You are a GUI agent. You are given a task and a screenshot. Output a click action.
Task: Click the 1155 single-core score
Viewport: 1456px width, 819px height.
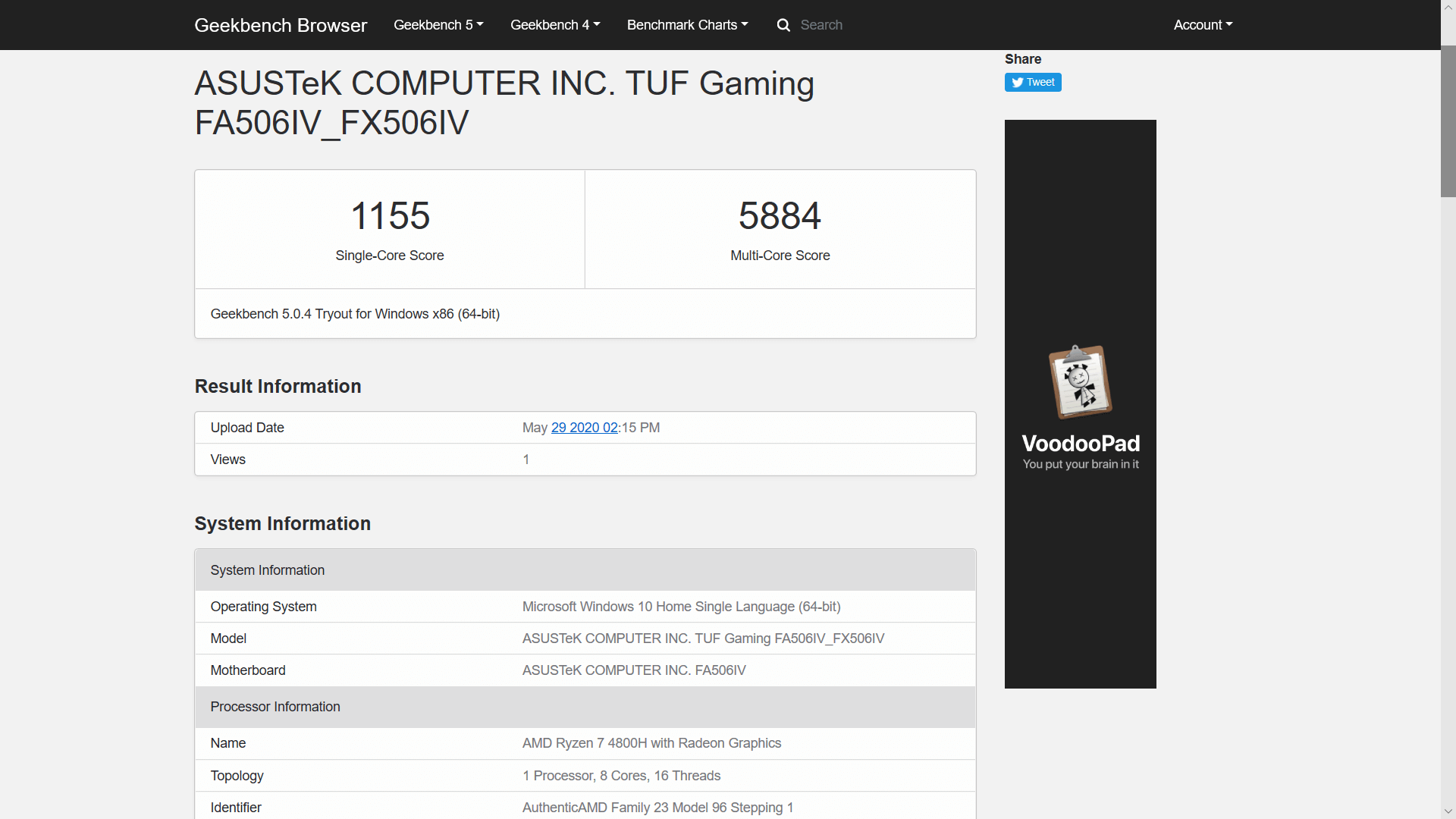[390, 216]
